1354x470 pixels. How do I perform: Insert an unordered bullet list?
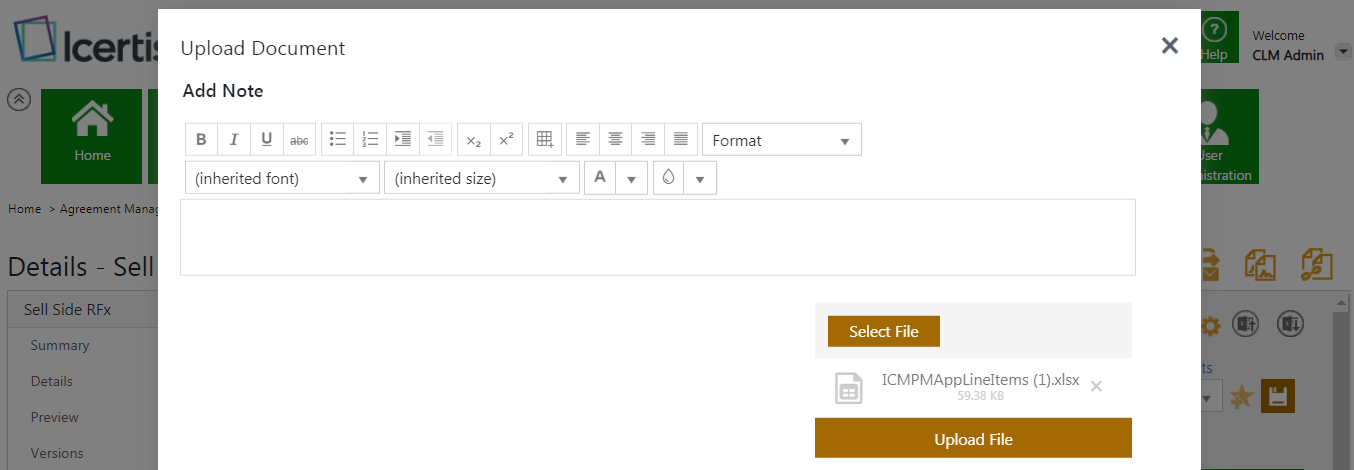(x=338, y=140)
